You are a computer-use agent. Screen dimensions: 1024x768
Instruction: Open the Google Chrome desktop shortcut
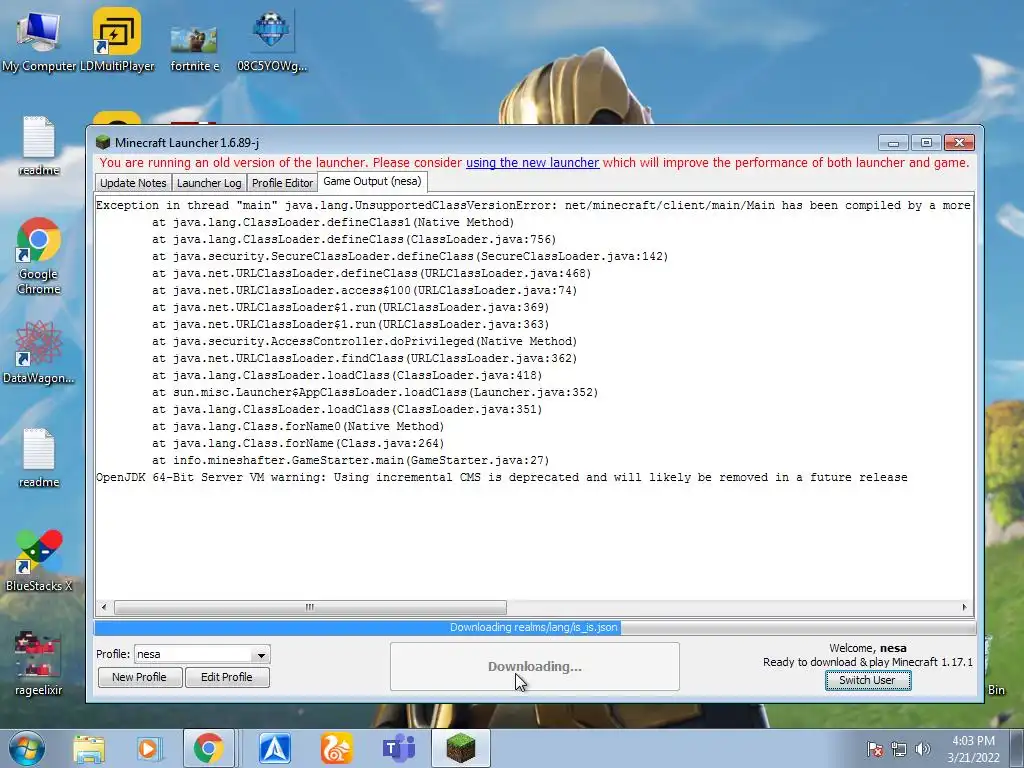click(x=39, y=256)
